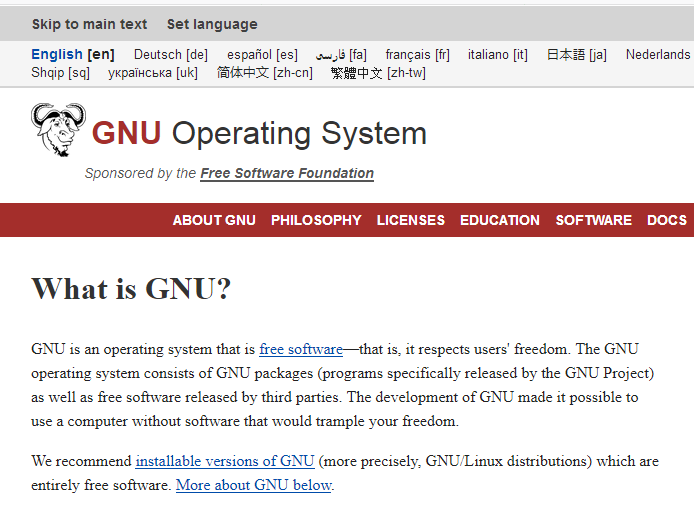The image size is (694, 527).
Task: Click the 'Sponsored by the' text
Action: 140,173
